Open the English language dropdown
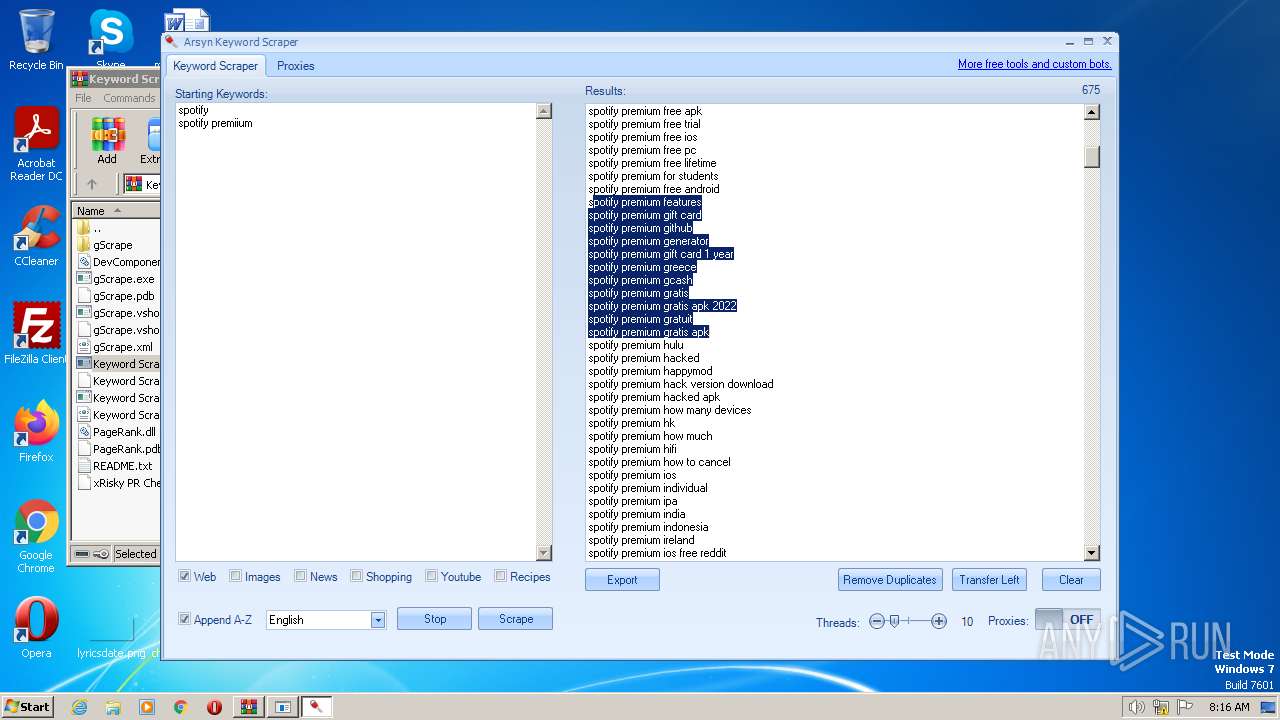 378,620
